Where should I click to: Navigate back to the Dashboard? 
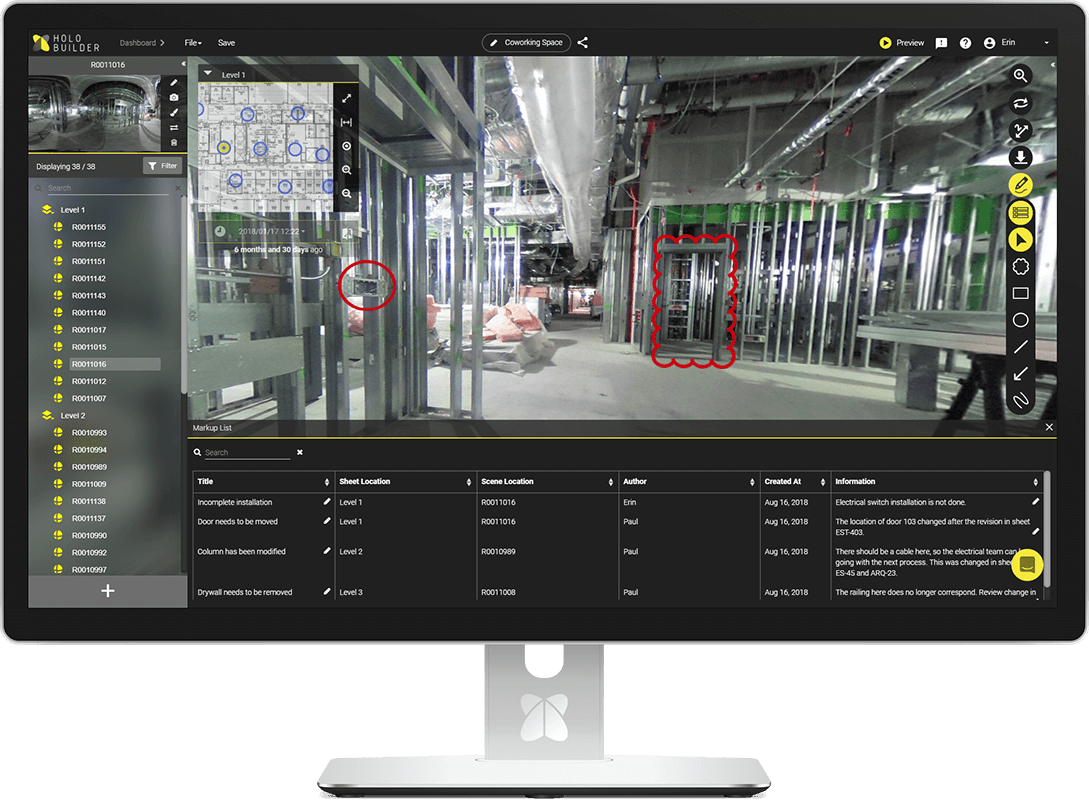(137, 43)
